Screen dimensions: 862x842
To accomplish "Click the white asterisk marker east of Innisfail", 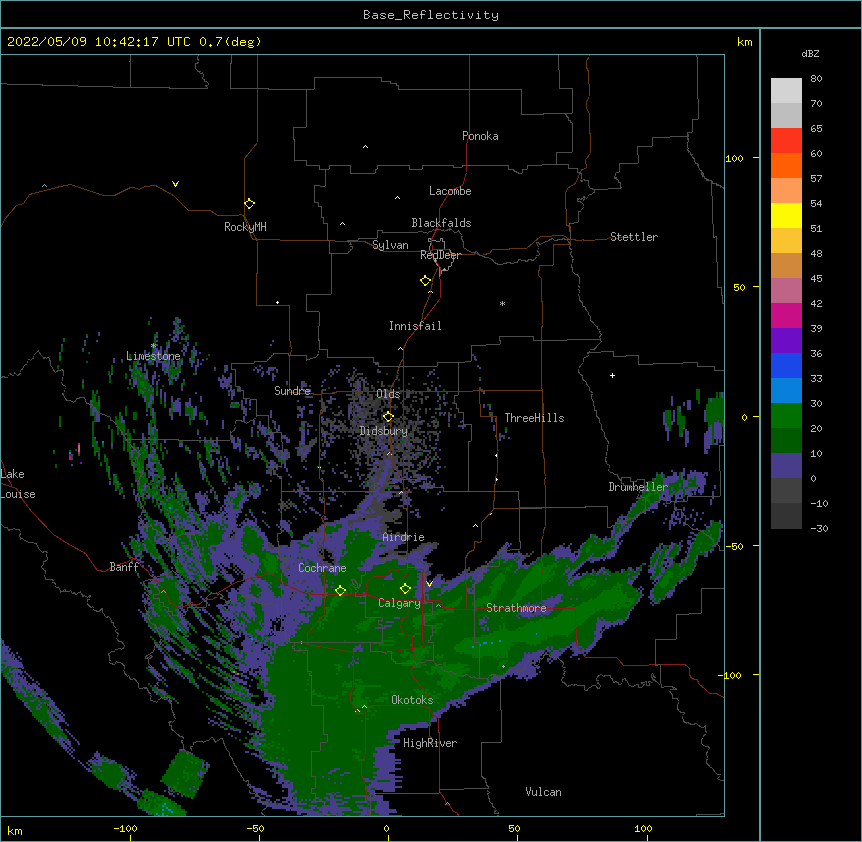I will click(502, 303).
